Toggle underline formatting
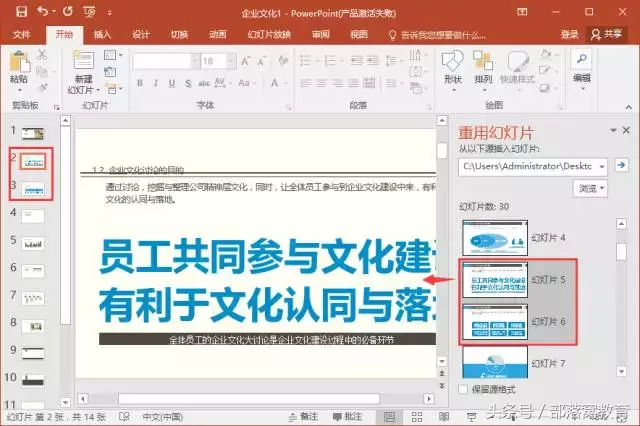The image size is (640, 426). (172, 83)
